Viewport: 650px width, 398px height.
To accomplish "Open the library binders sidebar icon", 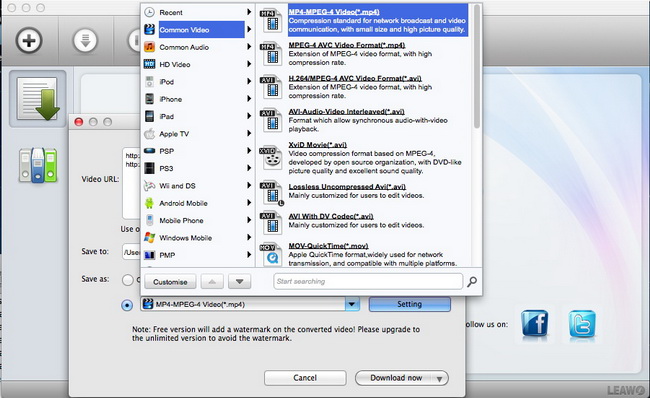I will [38, 165].
